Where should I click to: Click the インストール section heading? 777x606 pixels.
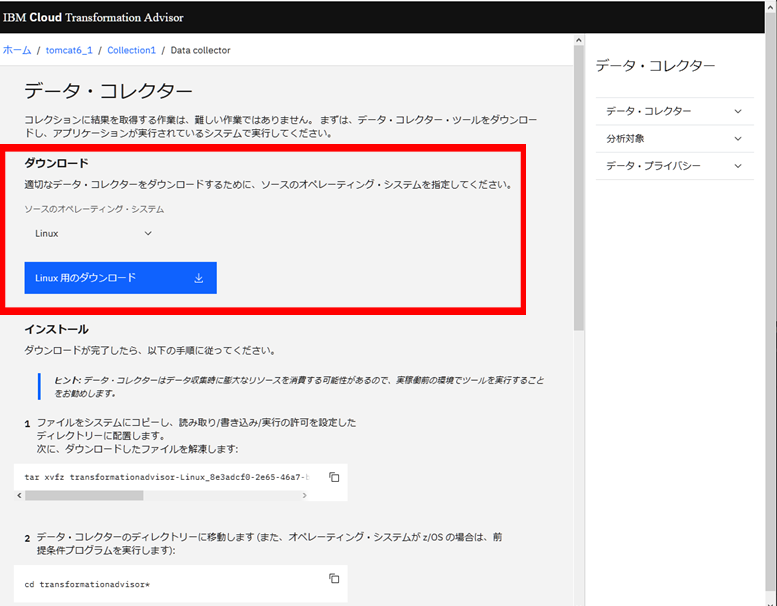point(56,329)
